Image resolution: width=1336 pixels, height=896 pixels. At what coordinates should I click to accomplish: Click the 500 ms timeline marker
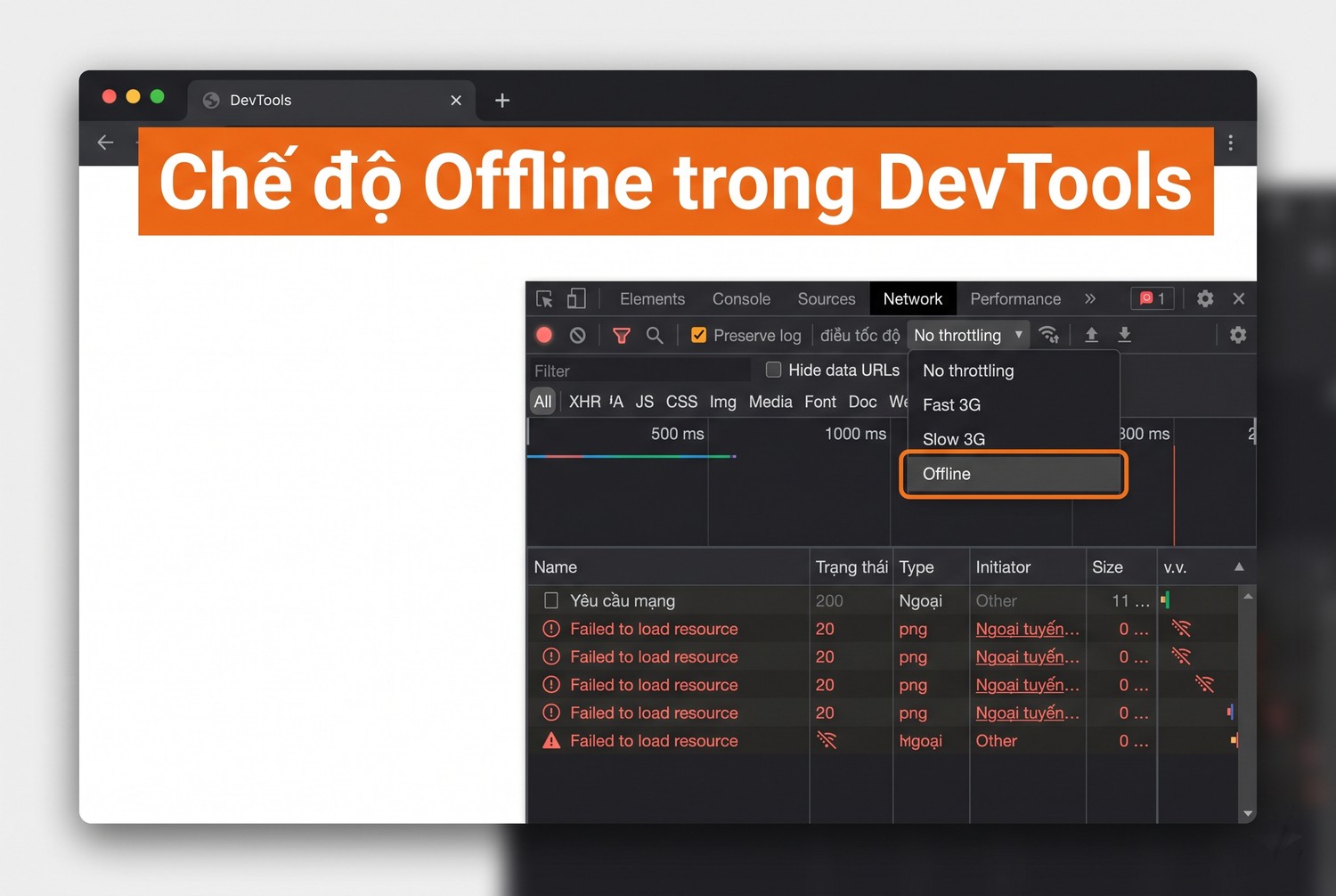(x=677, y=434)
